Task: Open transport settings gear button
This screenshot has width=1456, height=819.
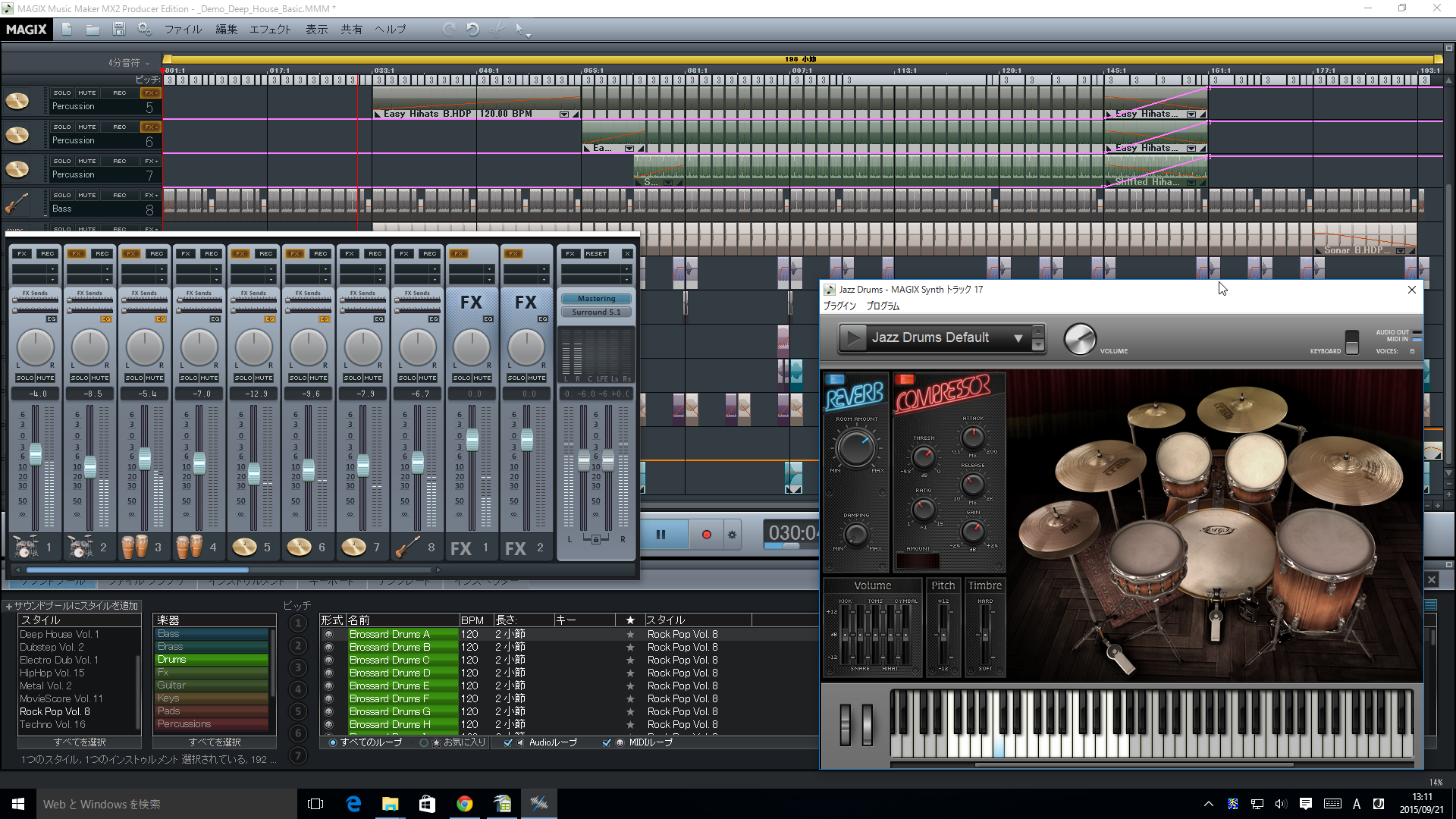Action: pyautogui.click(x=732, y=534)
